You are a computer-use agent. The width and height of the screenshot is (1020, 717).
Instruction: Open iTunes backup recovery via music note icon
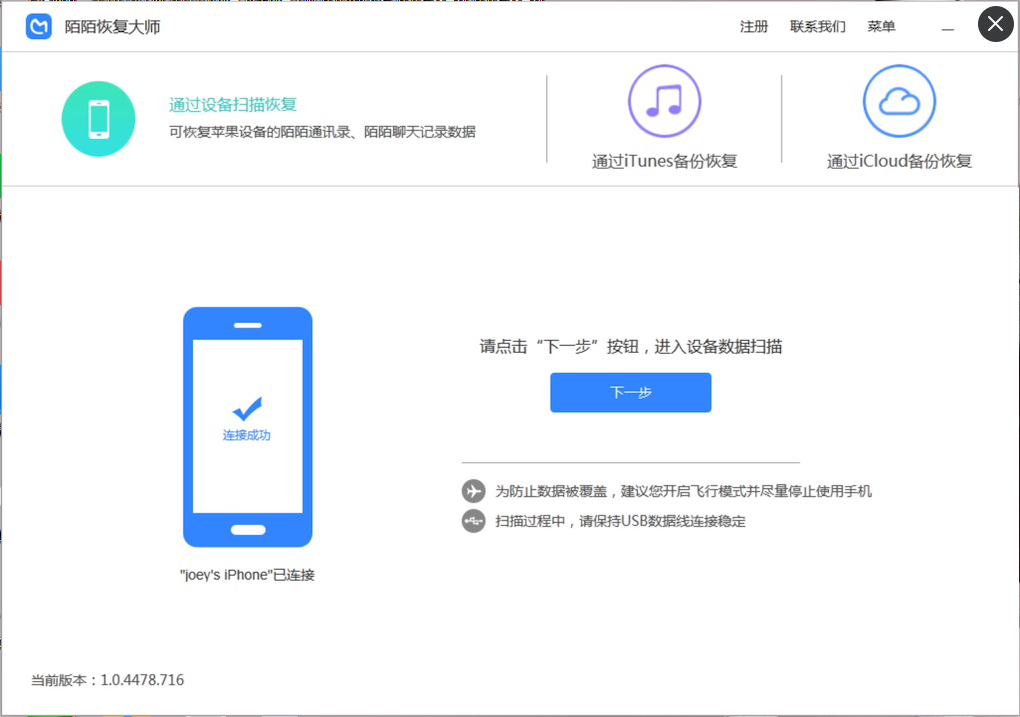pos(664,103)
